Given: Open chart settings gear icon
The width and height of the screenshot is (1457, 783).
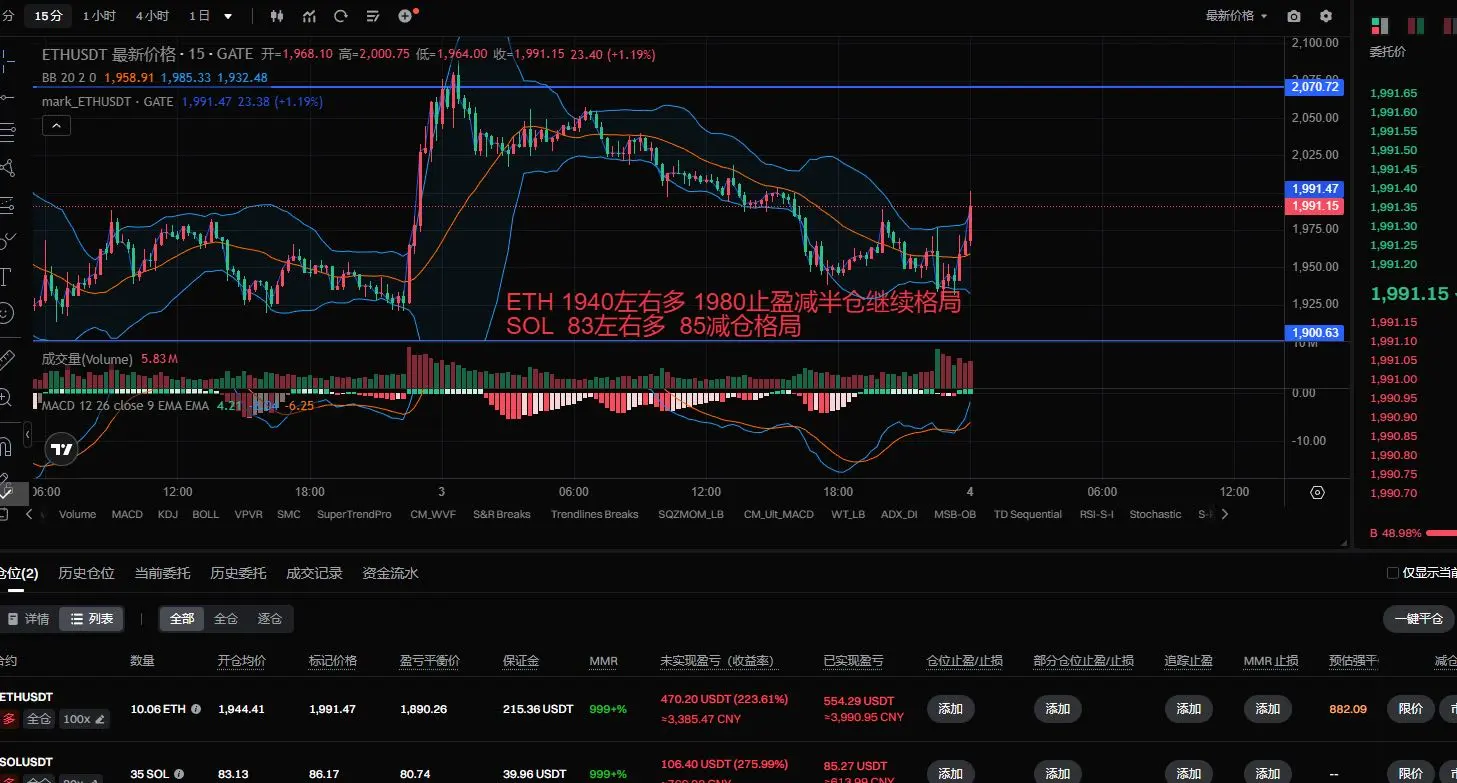Looking at the screenshot, I should 1326,16.
